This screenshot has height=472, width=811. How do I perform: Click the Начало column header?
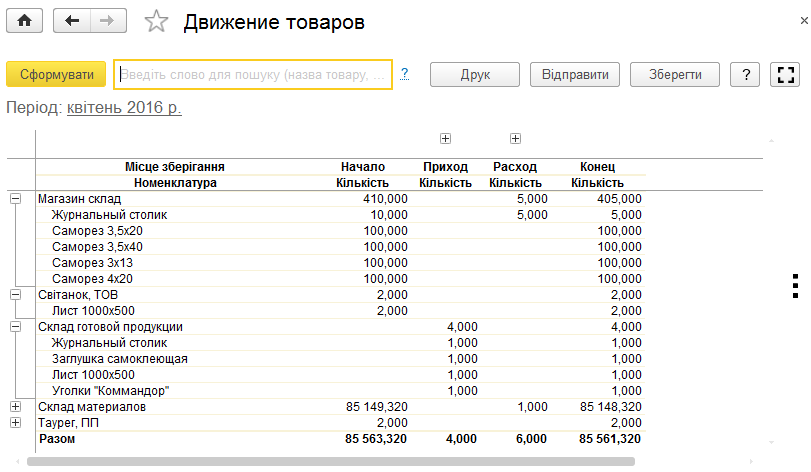[363, 167]
